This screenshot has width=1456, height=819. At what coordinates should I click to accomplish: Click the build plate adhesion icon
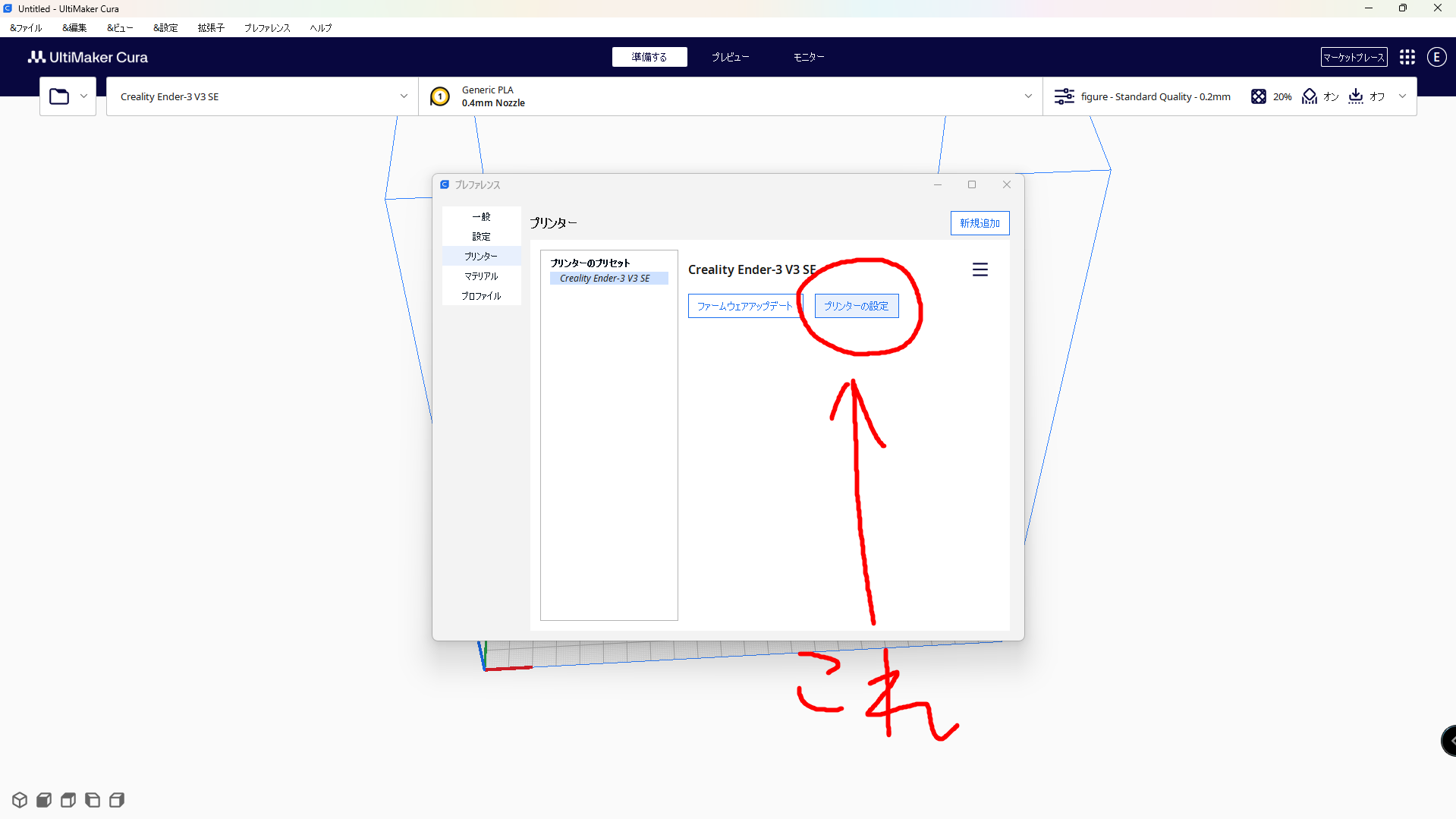coord(1356,96)
